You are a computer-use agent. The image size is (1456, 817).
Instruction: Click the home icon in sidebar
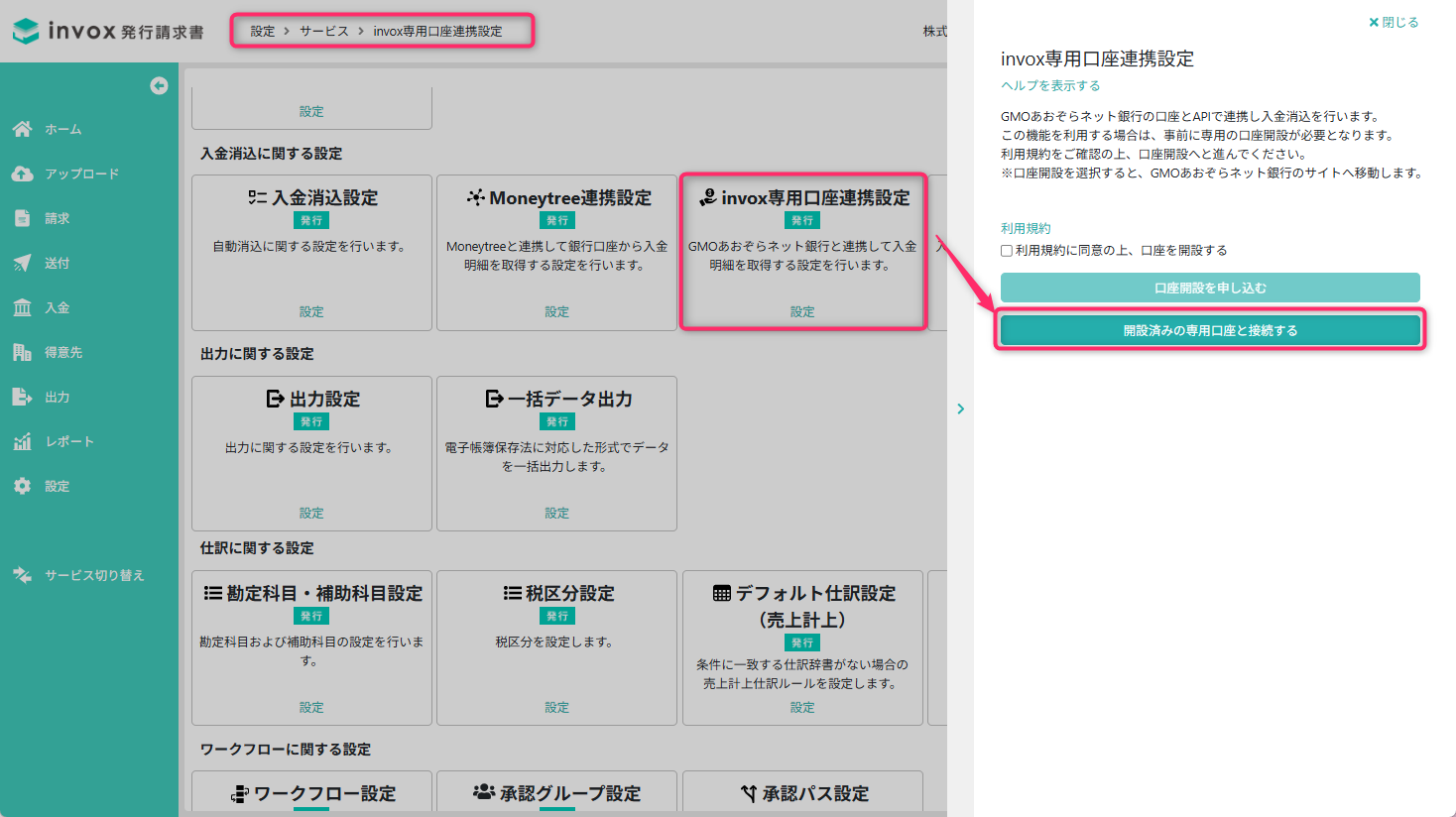(22, 129)
